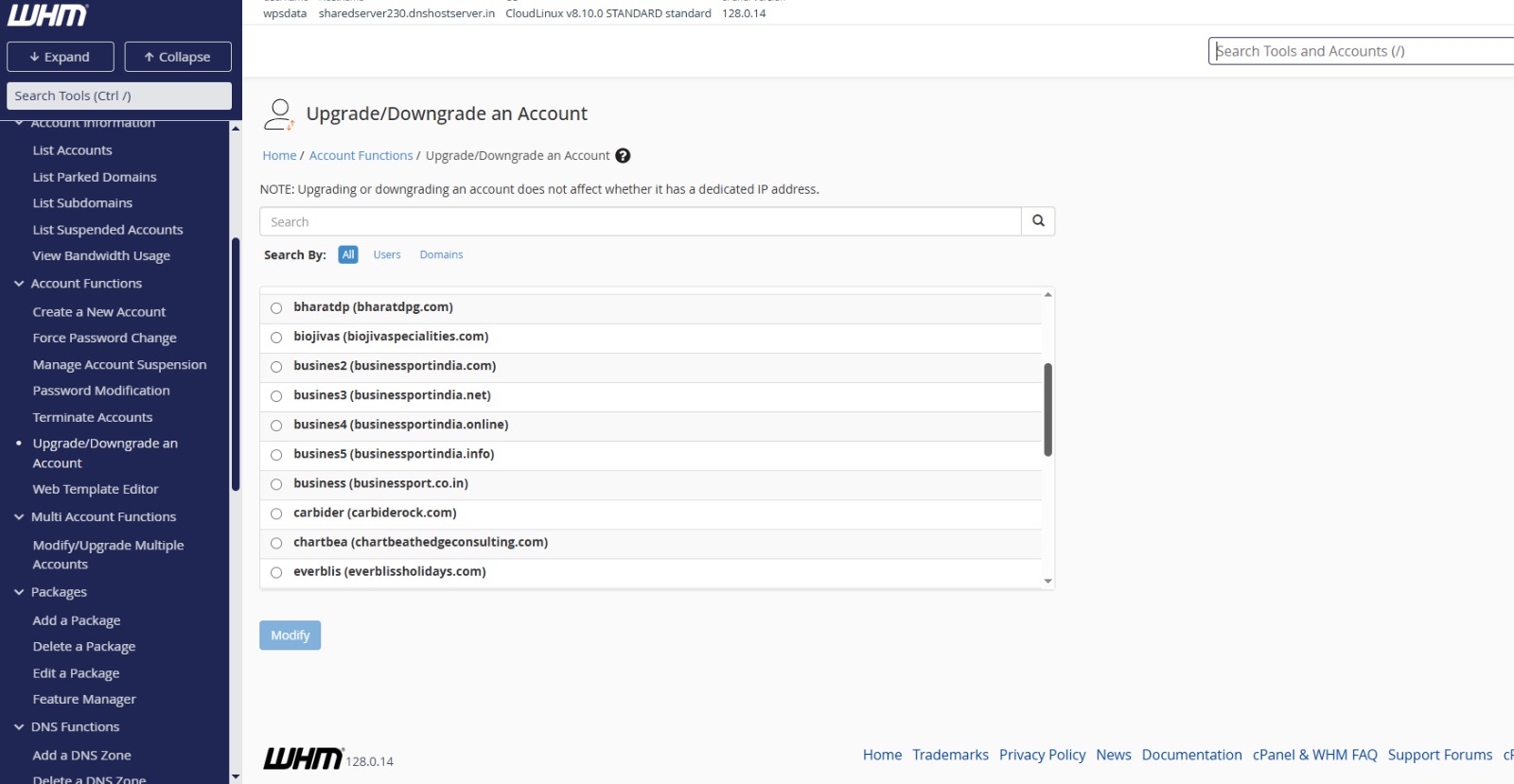Viewport: 1514px width, 784px height.
Task: Focus the Search Tools sidebar field
Action: tap(118, 96)
